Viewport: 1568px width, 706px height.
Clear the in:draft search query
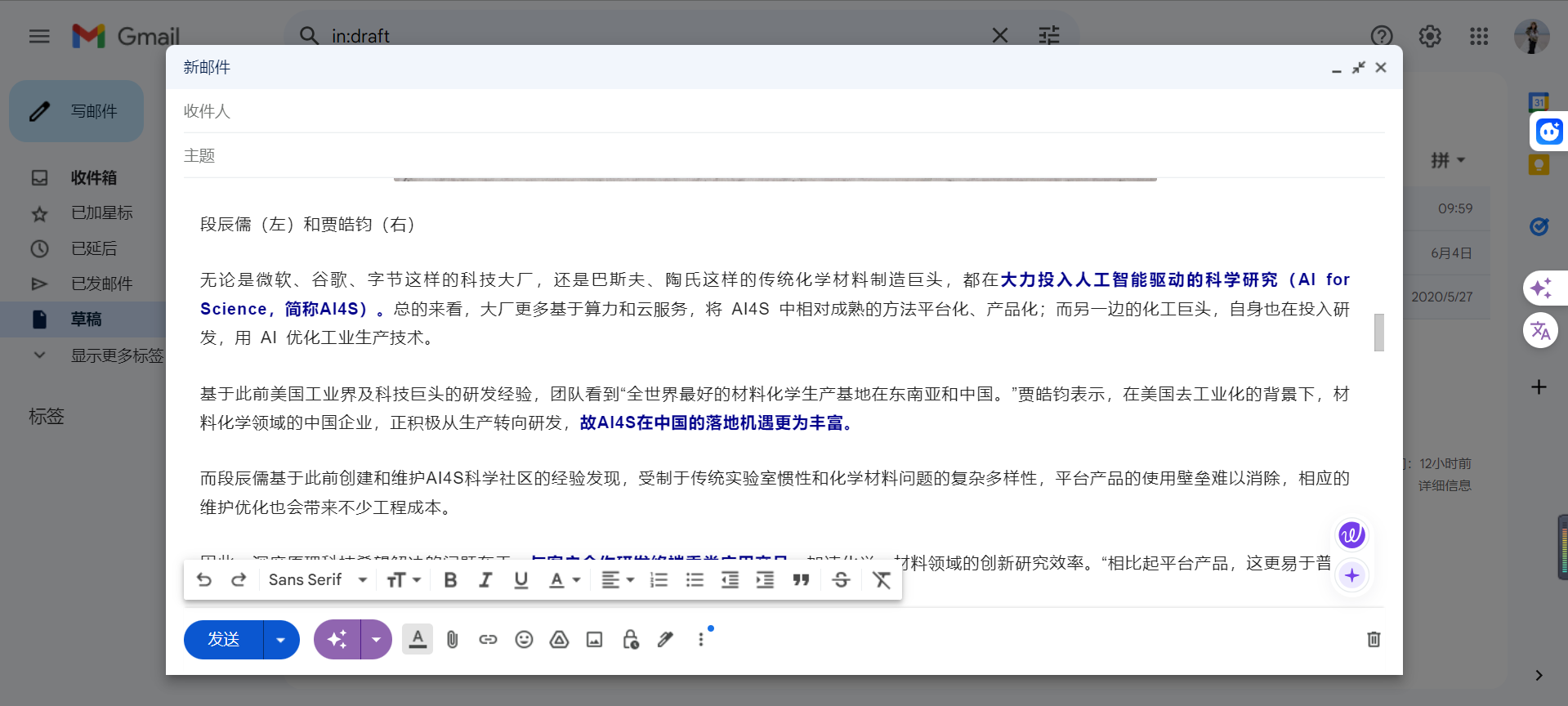pos(1000,35)
